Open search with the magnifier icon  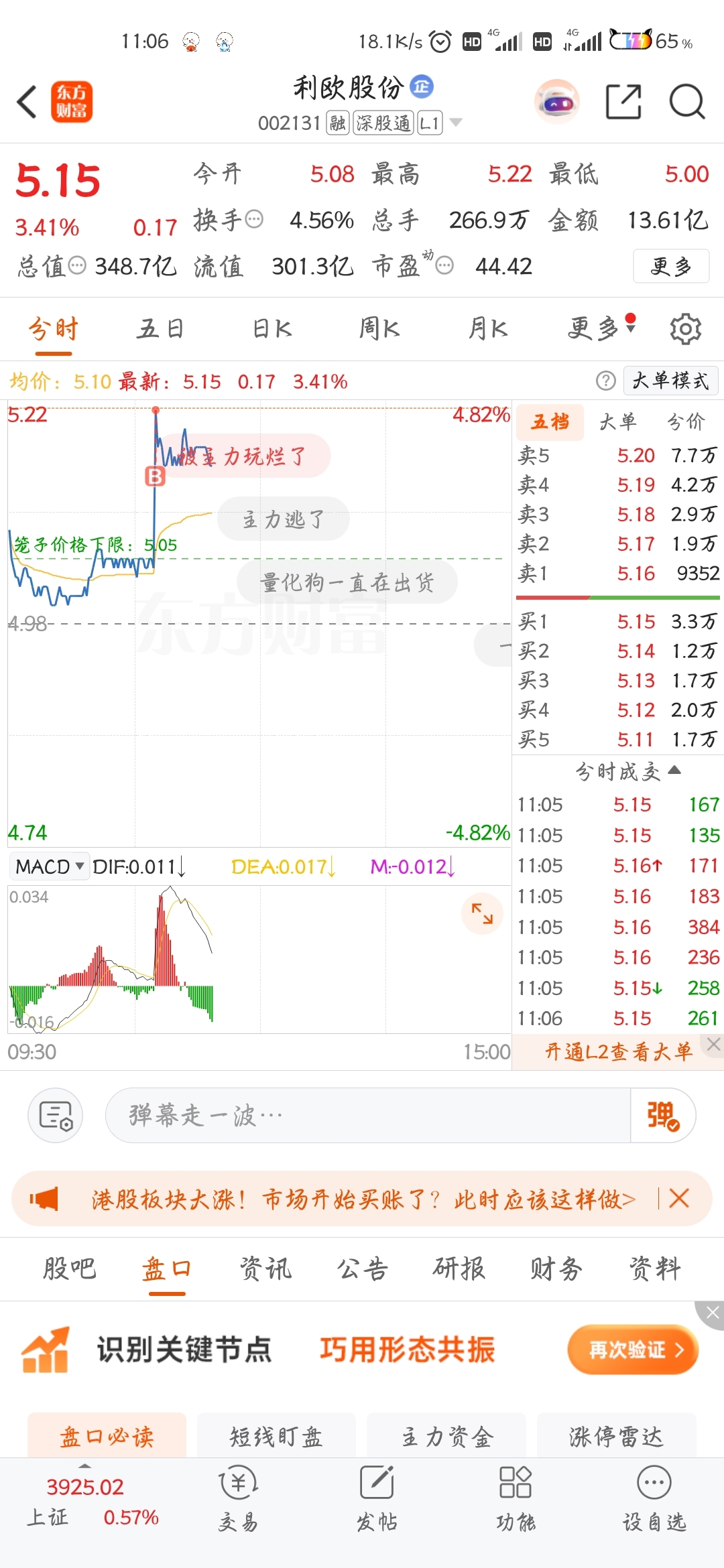(x=687, y=102)
